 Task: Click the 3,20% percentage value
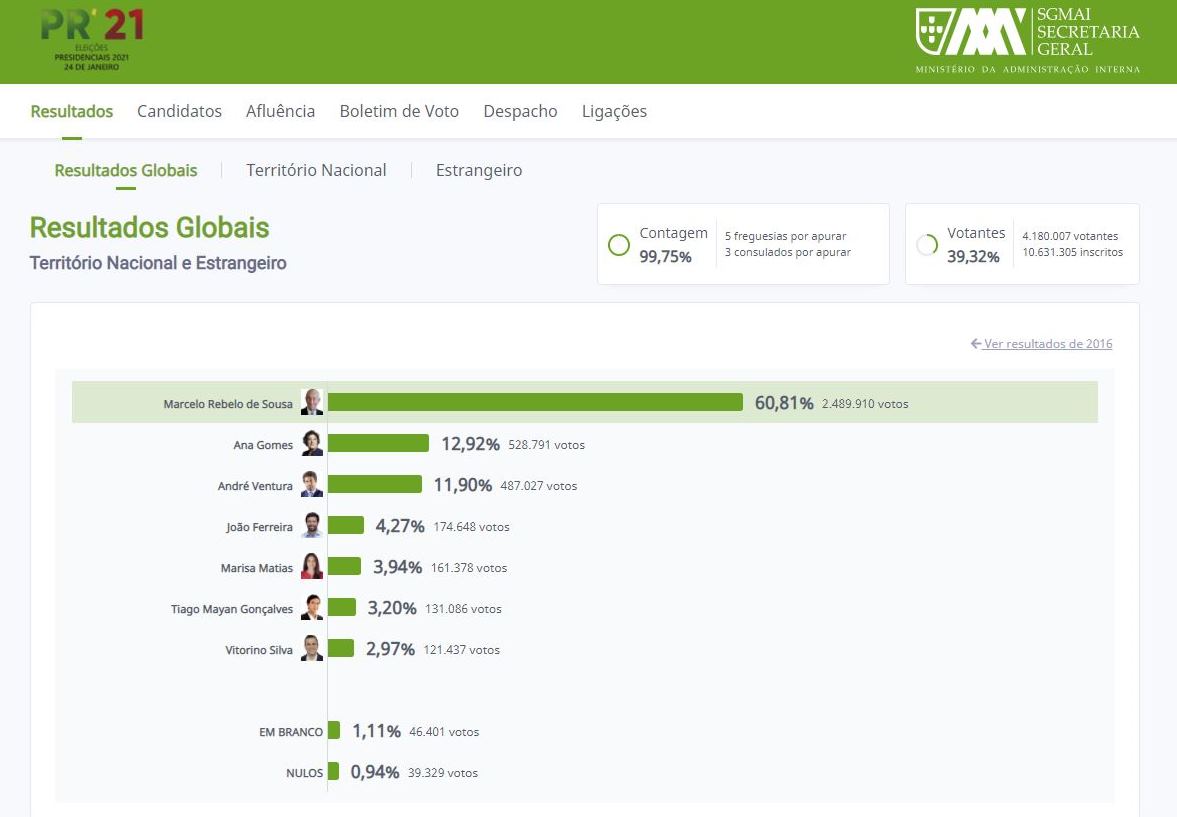392,607
